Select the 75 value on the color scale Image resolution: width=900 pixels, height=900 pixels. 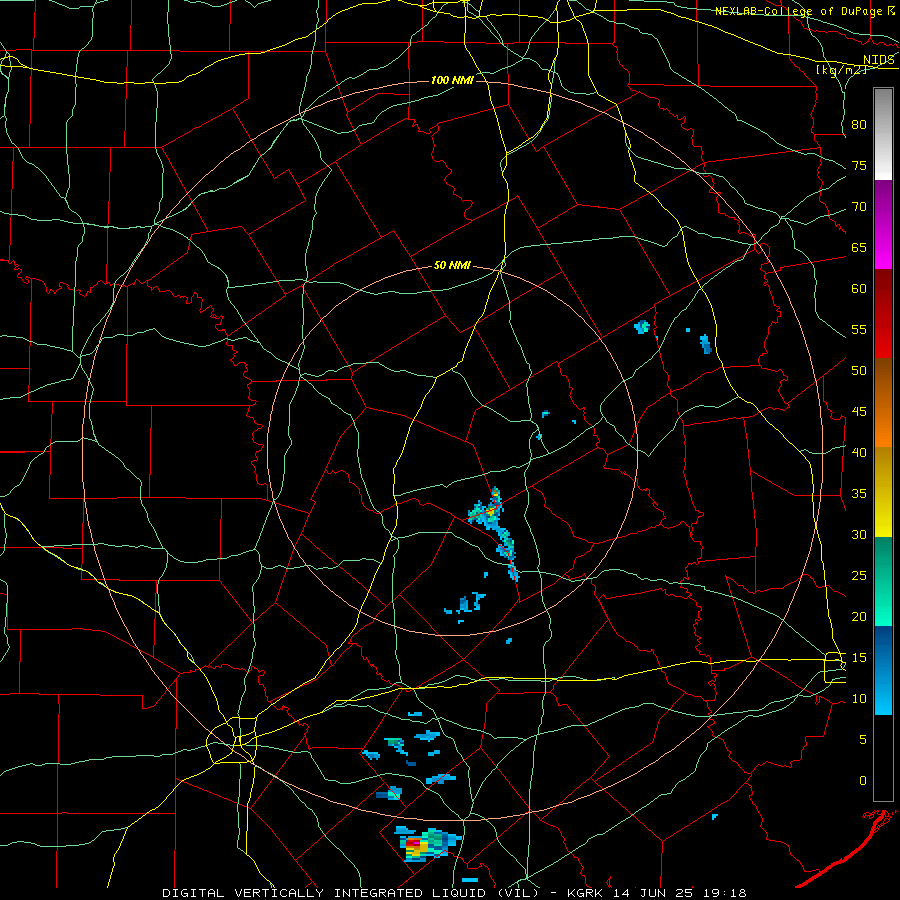(859, 166)
